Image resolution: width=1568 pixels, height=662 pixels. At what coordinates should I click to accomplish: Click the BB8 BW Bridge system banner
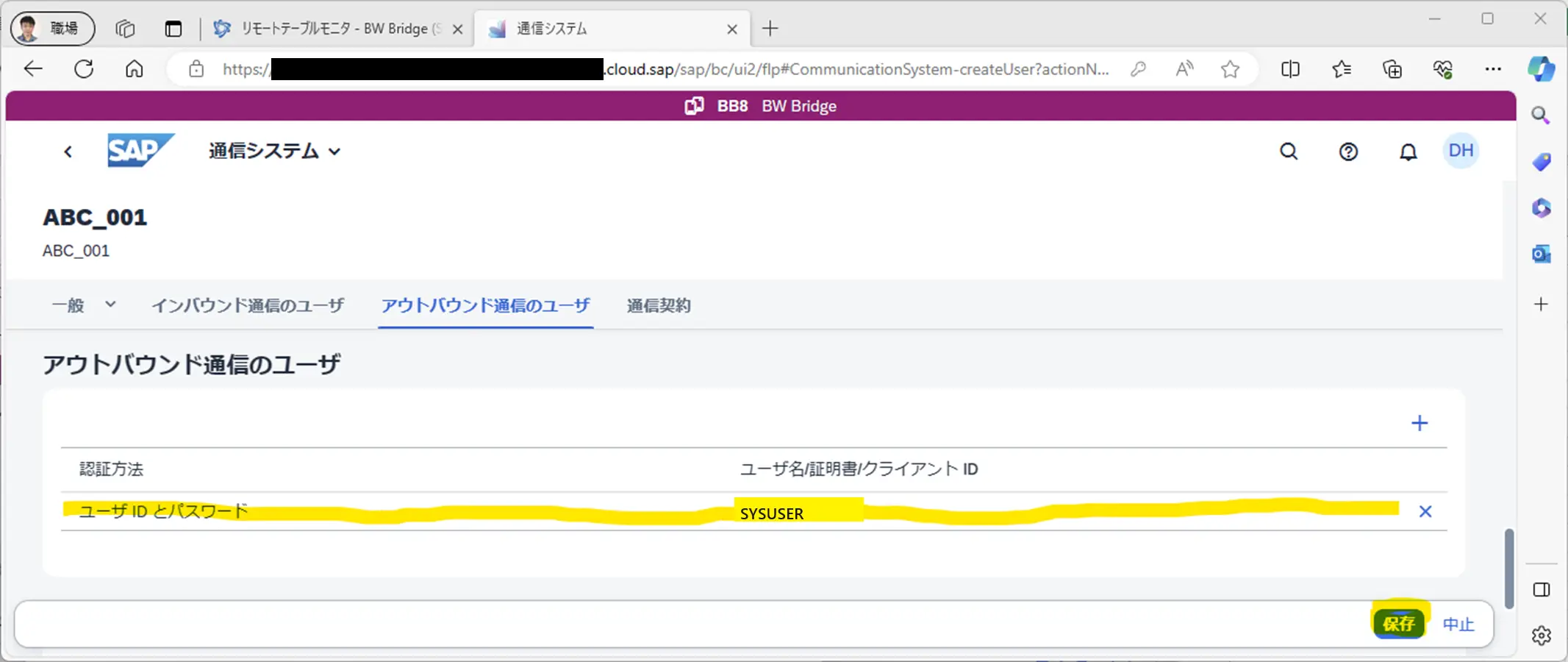coord(761,106)
